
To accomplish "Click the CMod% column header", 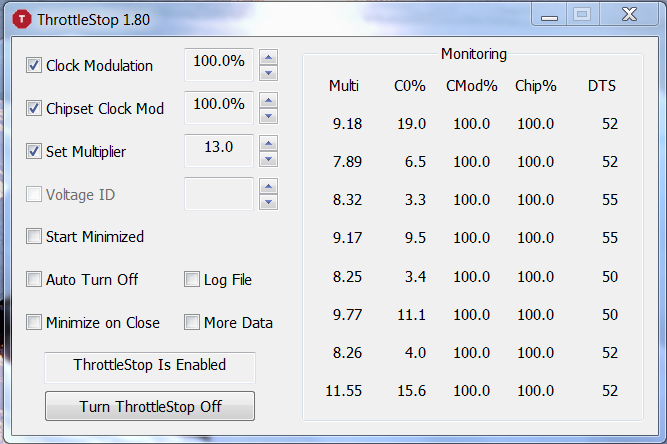I will pyautogui.click(x=472, y=86).
